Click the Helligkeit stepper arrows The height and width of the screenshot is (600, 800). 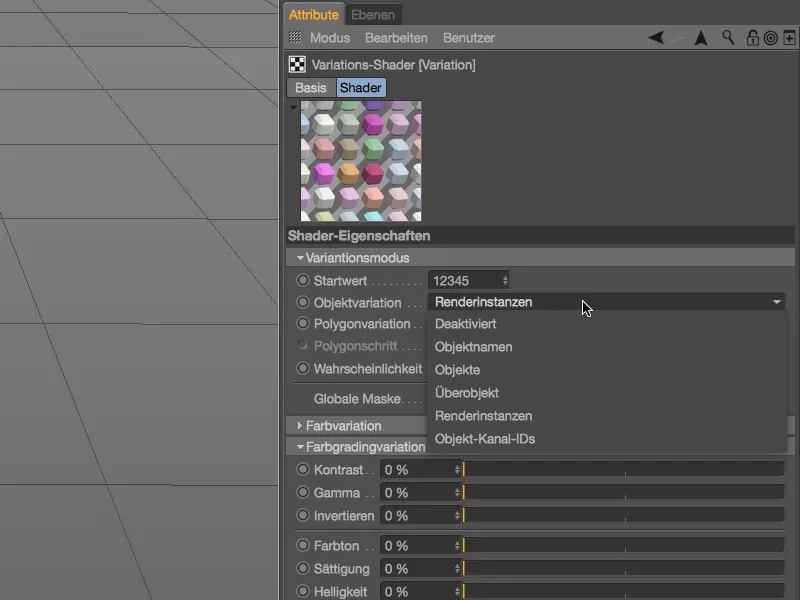pos(457,591)
